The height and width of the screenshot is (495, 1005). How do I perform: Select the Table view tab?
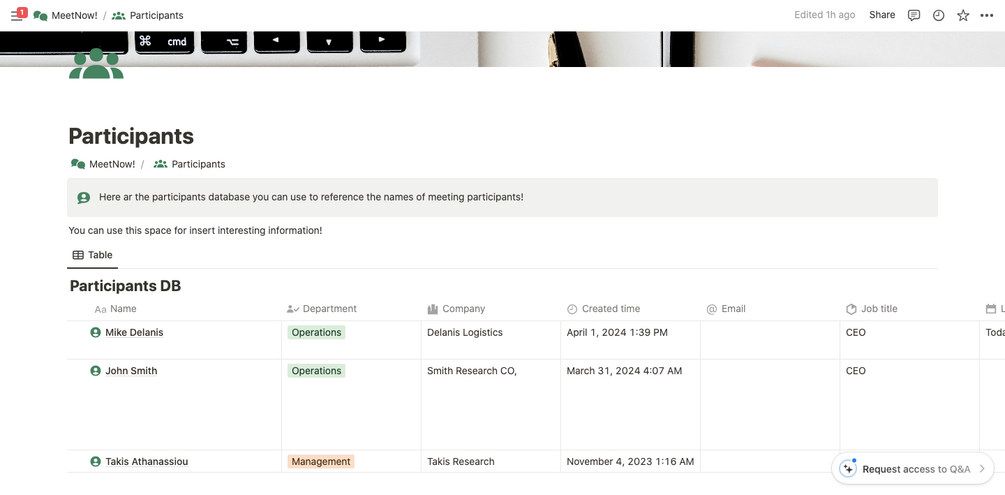(93, 255)
